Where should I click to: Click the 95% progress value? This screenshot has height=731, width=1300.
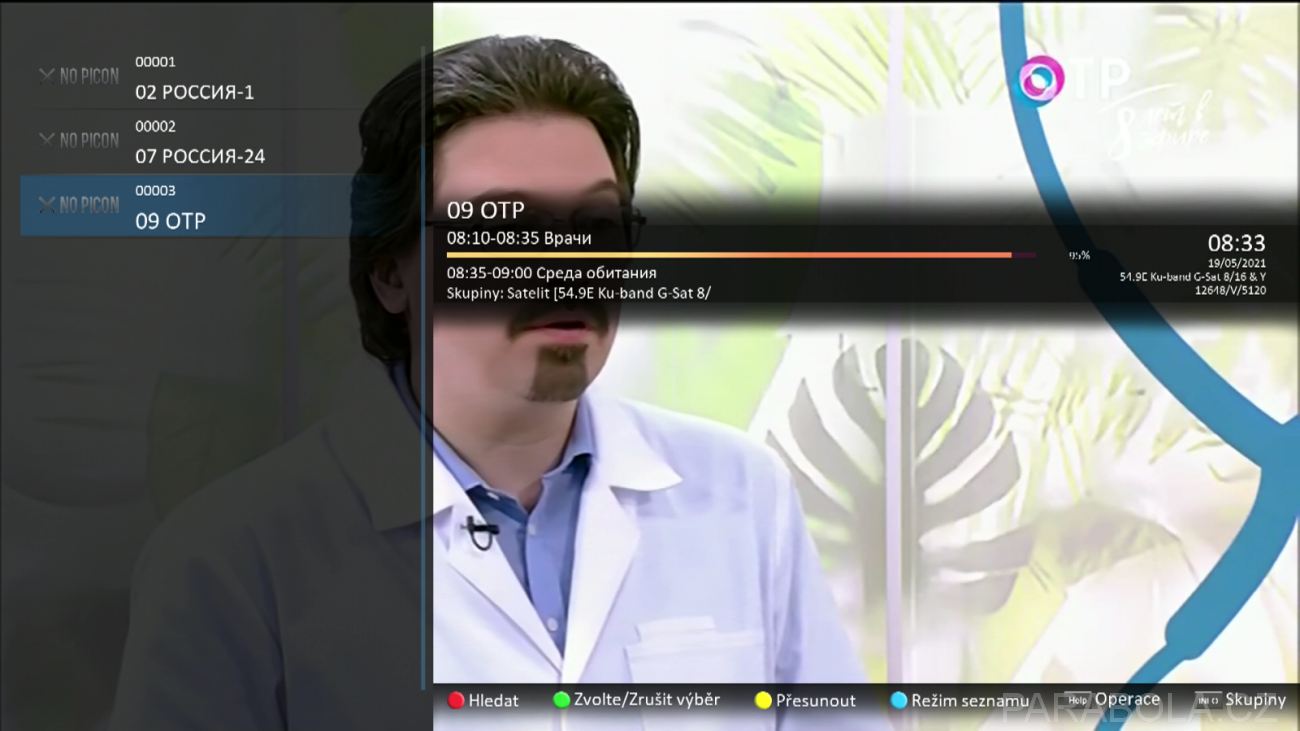pos(1079,256)
